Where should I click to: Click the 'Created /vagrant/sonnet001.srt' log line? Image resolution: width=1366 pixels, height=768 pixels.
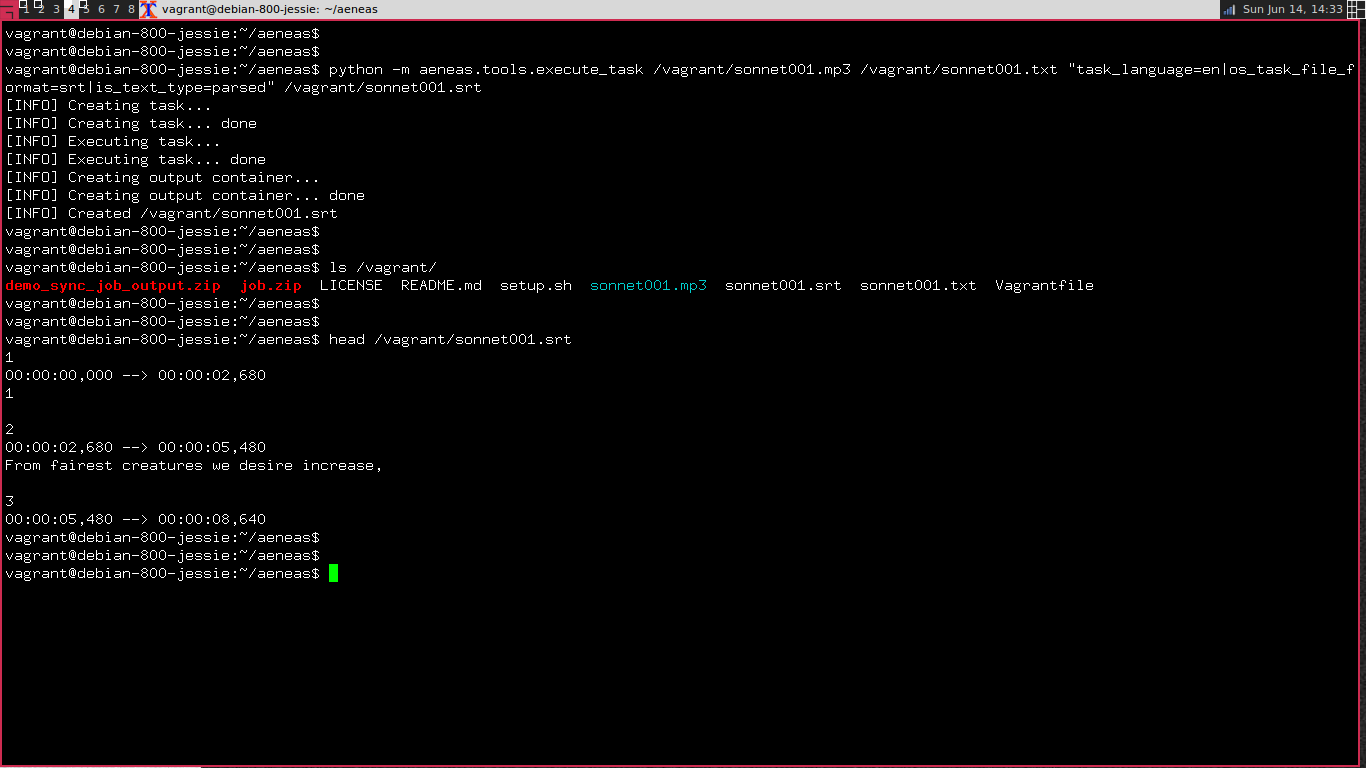pos(171,213)
